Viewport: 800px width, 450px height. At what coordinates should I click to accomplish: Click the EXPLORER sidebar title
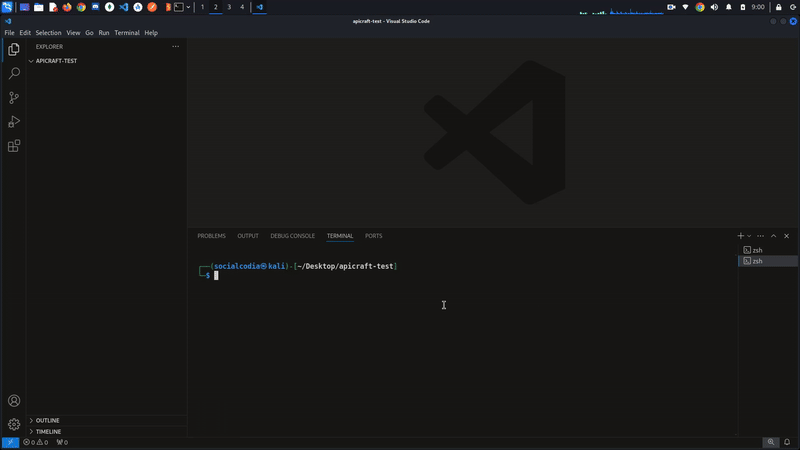tap(49, 46)
